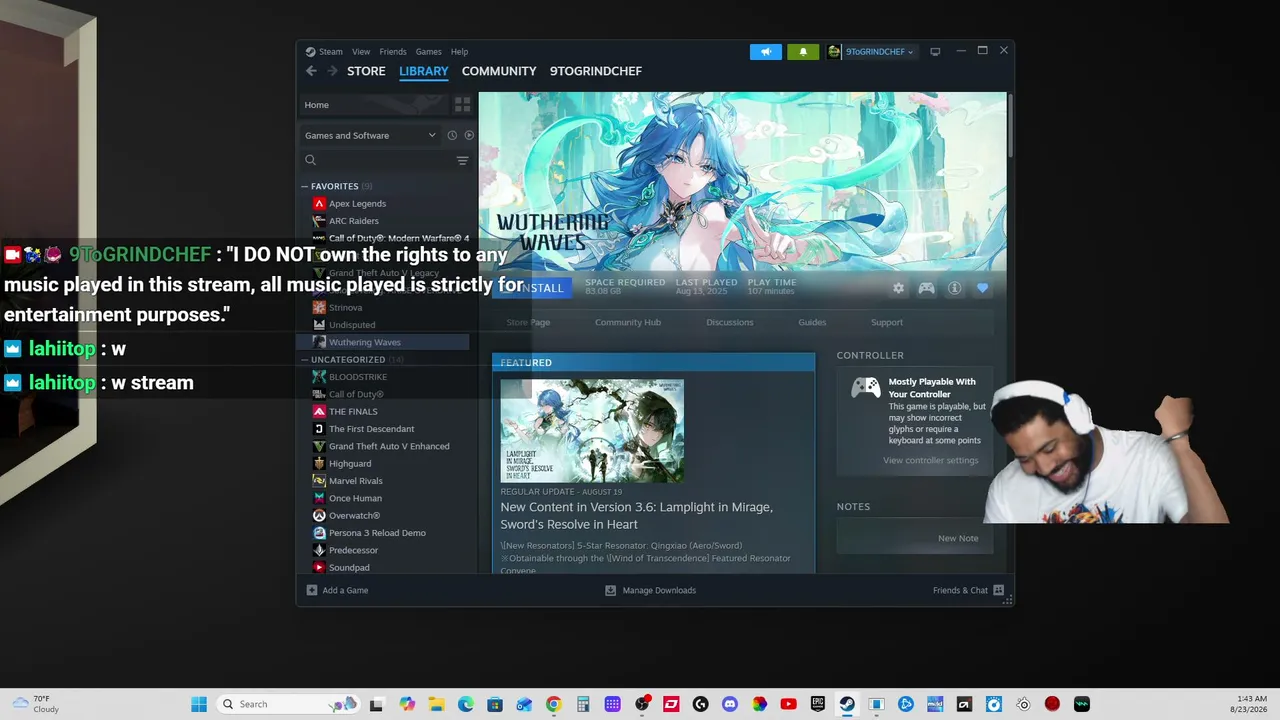Open Discord from the taskbar

coord(729,704)
